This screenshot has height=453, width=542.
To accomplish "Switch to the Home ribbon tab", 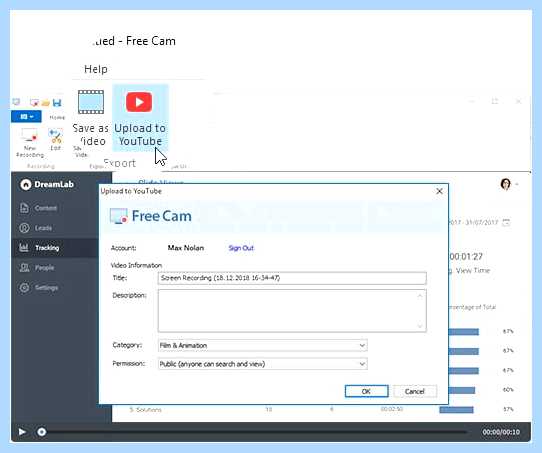I will tap(57, 117).
